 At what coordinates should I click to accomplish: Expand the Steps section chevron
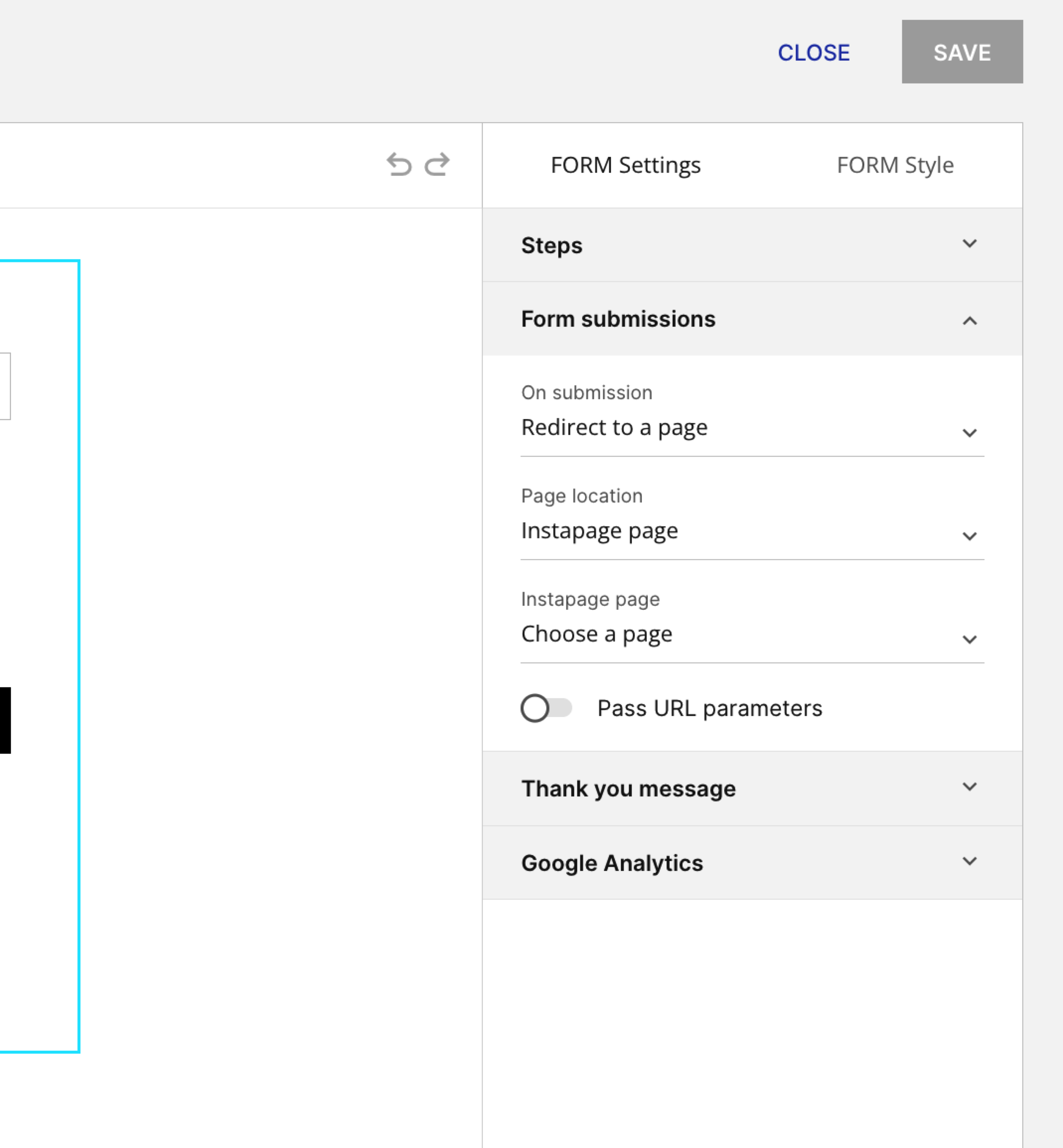click(x=969, y=244)
